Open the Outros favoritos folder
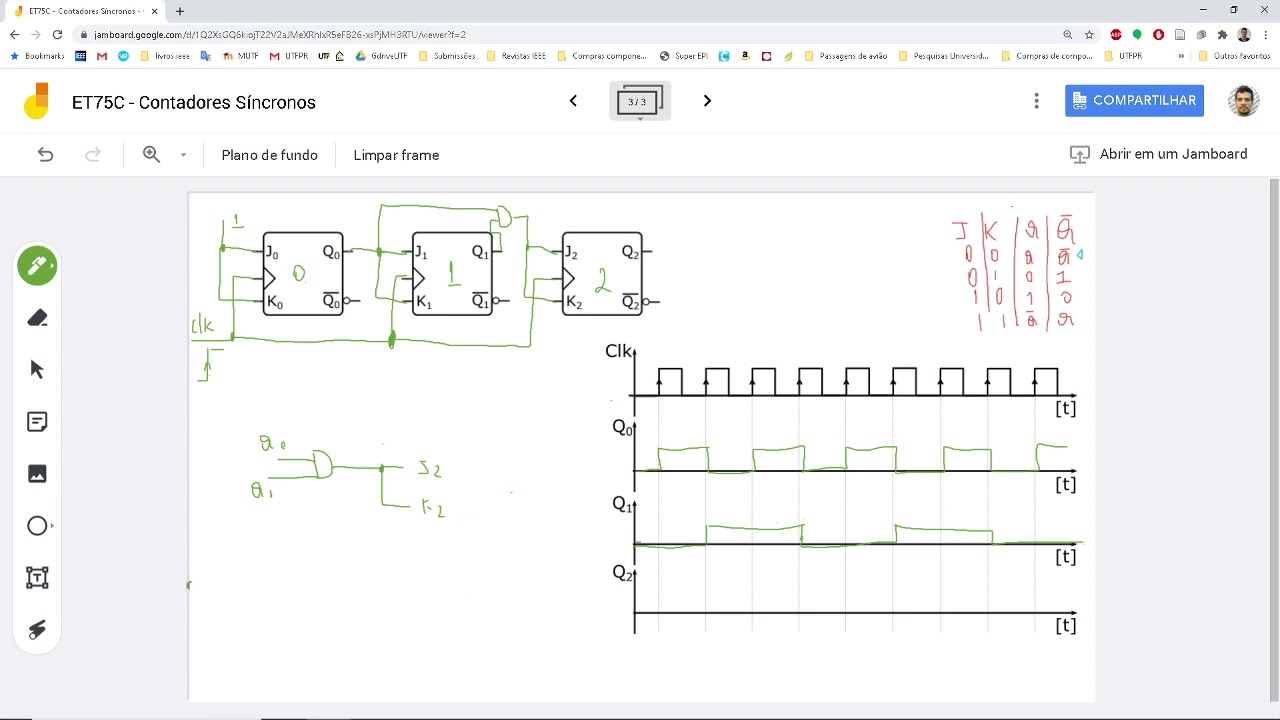Screen dimensions: 1280x720 pyautogui.click(x=1234, y=56)
